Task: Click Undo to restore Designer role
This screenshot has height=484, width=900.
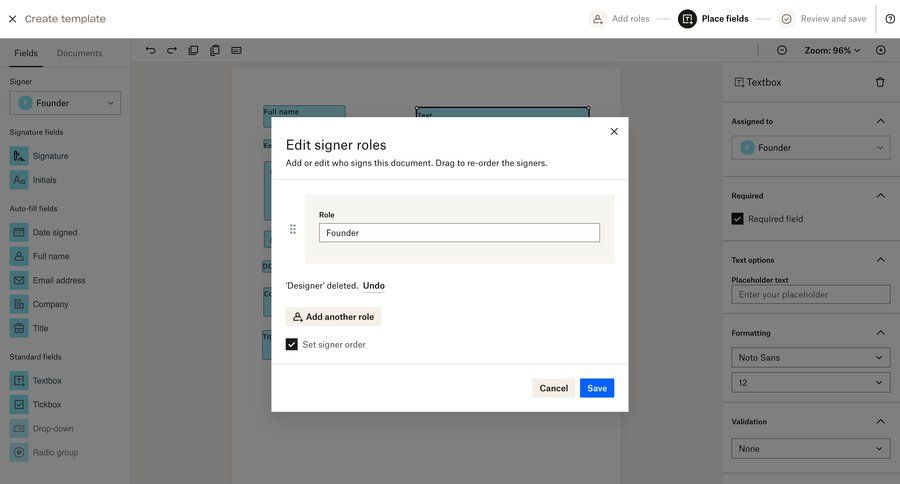Action: pos(373,286)
